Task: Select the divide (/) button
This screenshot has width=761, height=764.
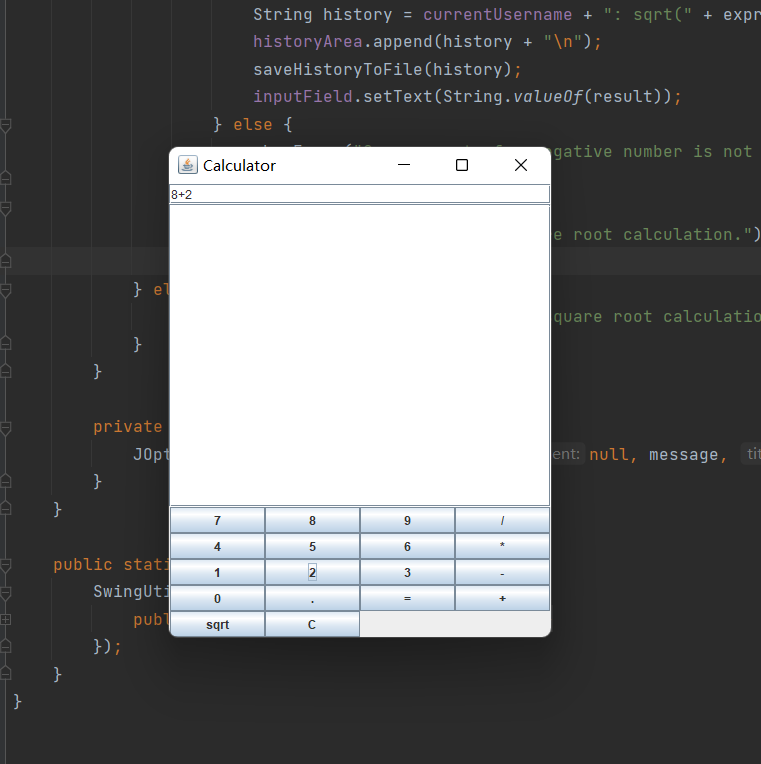Action: coord(502,520)
